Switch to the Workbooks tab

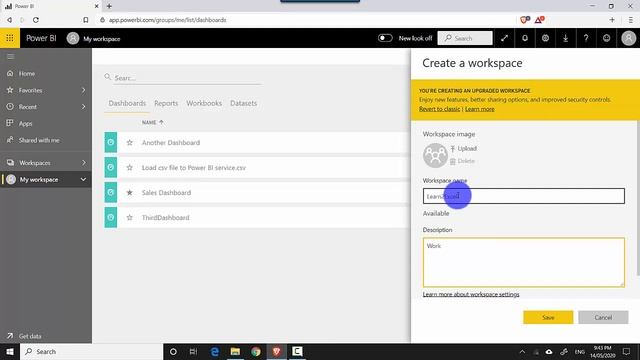tap(204, 103)
